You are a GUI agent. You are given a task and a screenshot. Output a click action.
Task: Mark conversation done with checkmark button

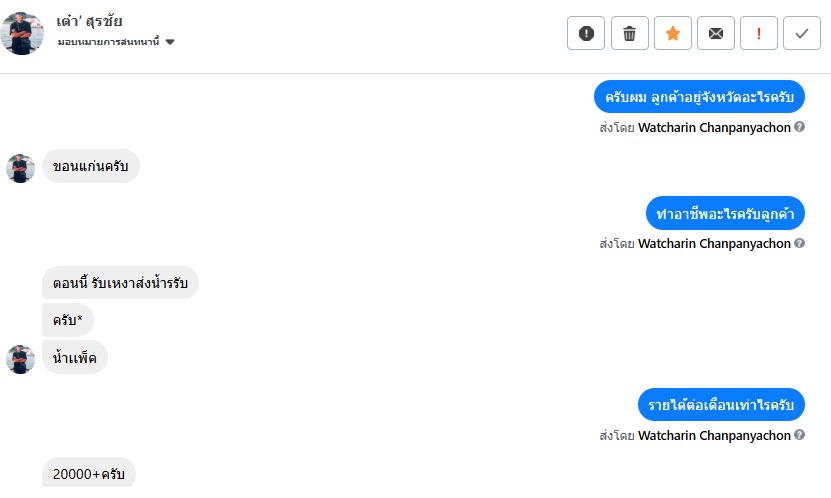(801, 33)
